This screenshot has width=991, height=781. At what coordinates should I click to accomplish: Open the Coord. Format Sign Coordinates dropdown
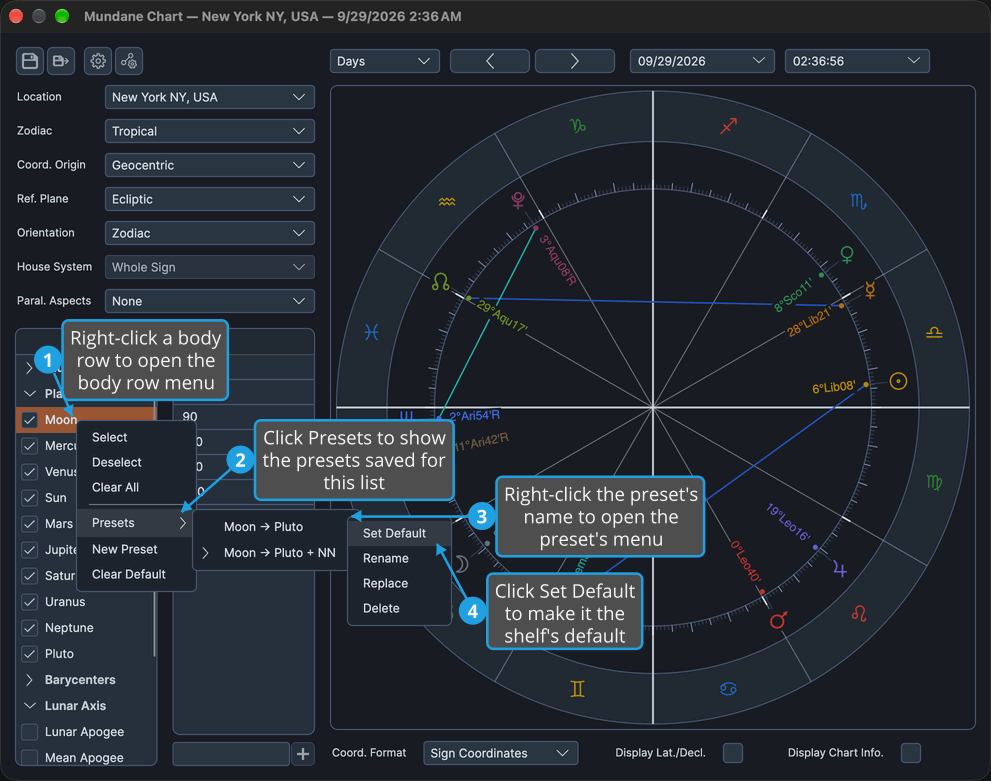(x=500, y=753)
